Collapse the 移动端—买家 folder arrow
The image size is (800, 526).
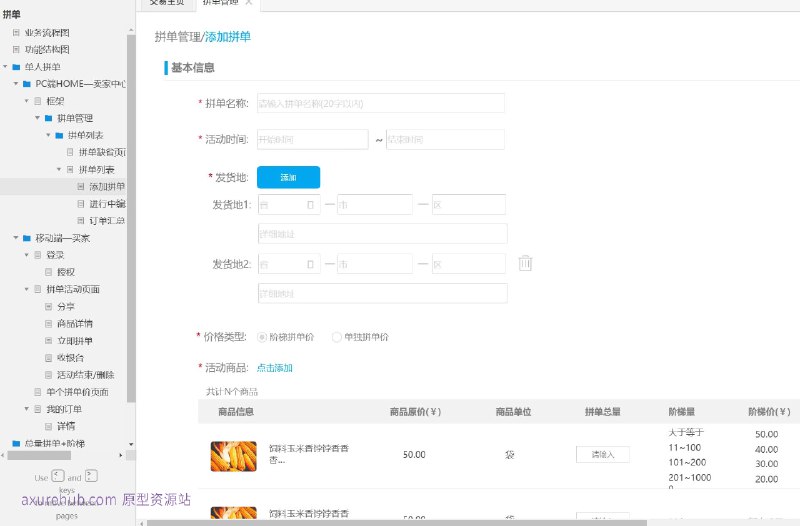click(x=16, y=237)
